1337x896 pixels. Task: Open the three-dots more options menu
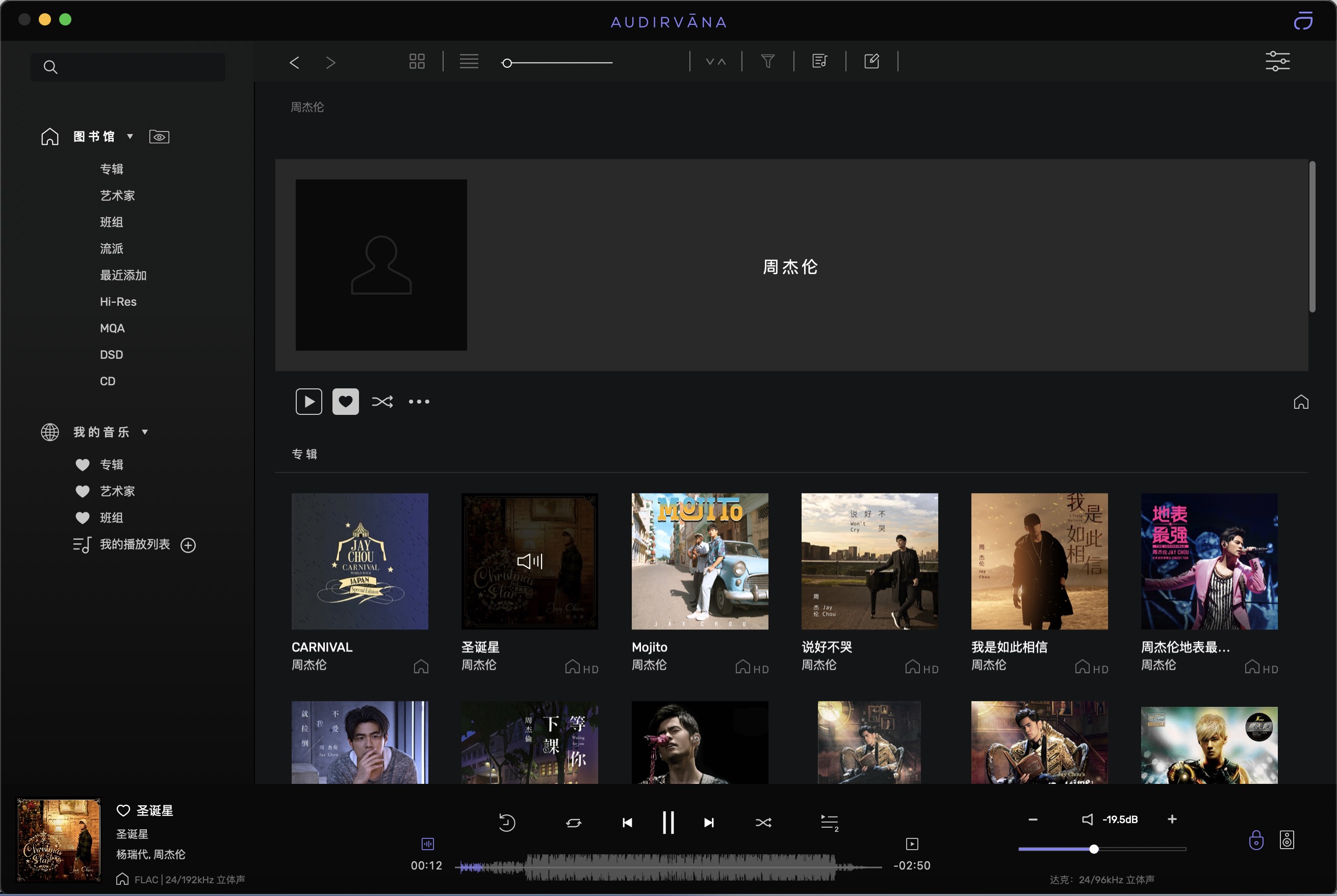pos(419,402)
